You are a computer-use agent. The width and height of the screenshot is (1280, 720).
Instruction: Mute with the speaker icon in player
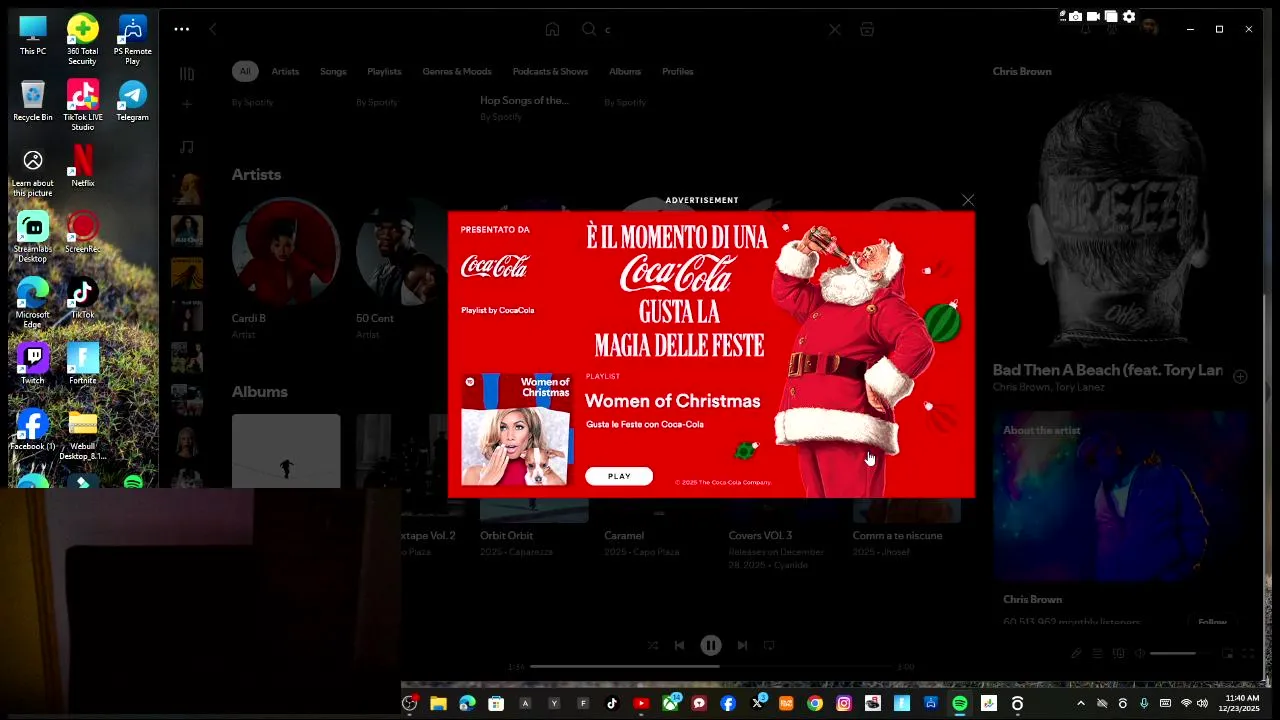pos(1139,654)
